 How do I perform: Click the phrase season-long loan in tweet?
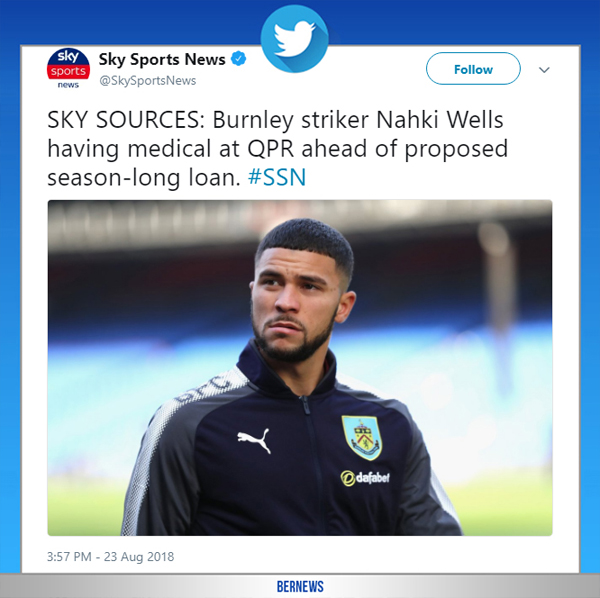coord(143,178)
